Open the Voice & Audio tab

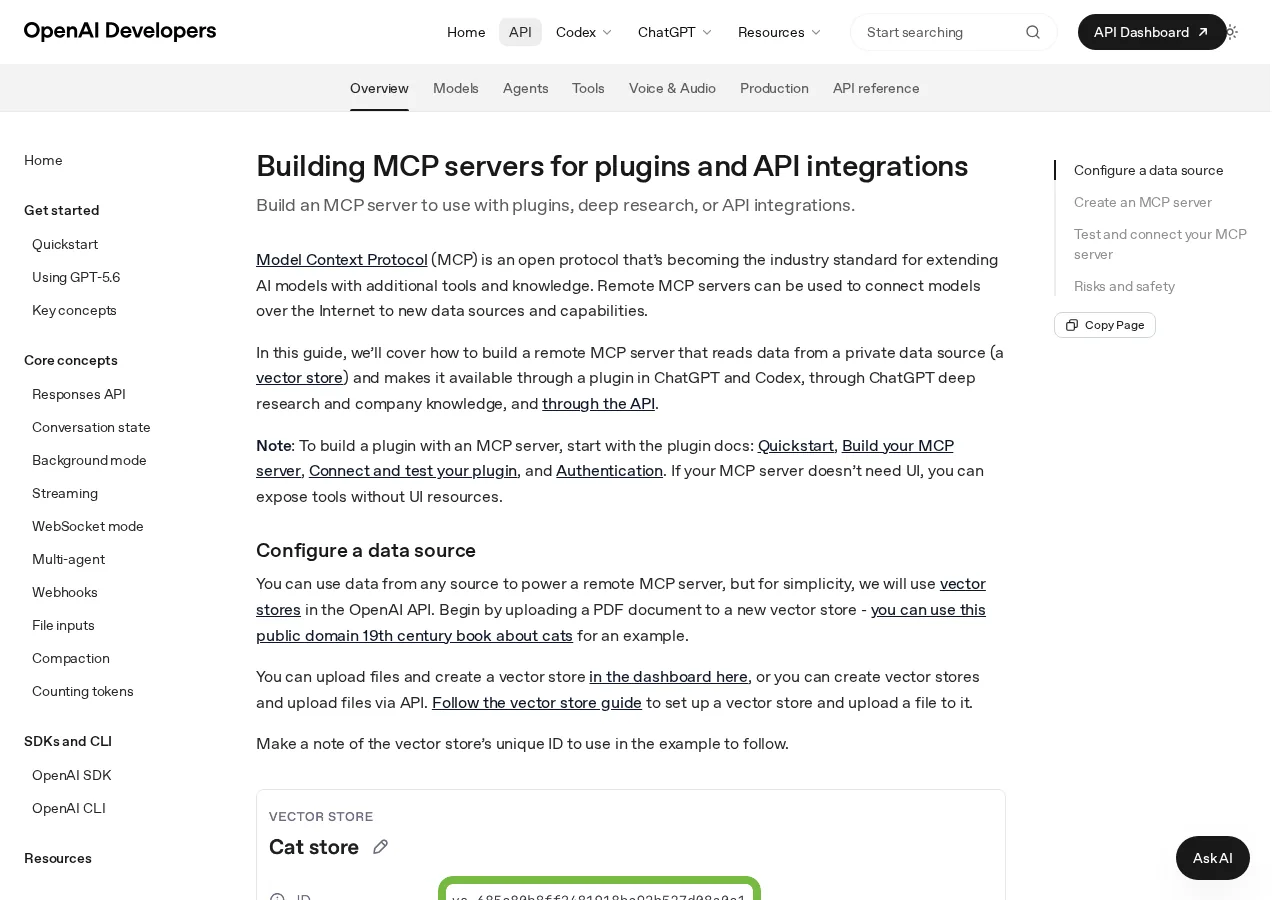tap(672, 88)
